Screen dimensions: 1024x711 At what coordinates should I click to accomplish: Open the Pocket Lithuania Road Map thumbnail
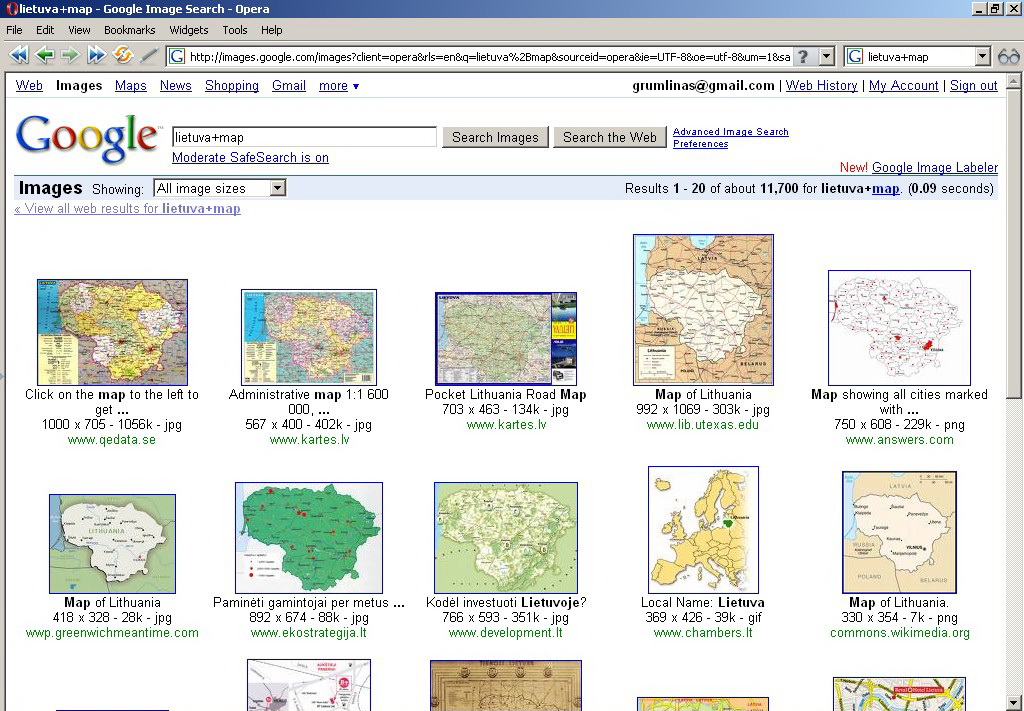506,339
